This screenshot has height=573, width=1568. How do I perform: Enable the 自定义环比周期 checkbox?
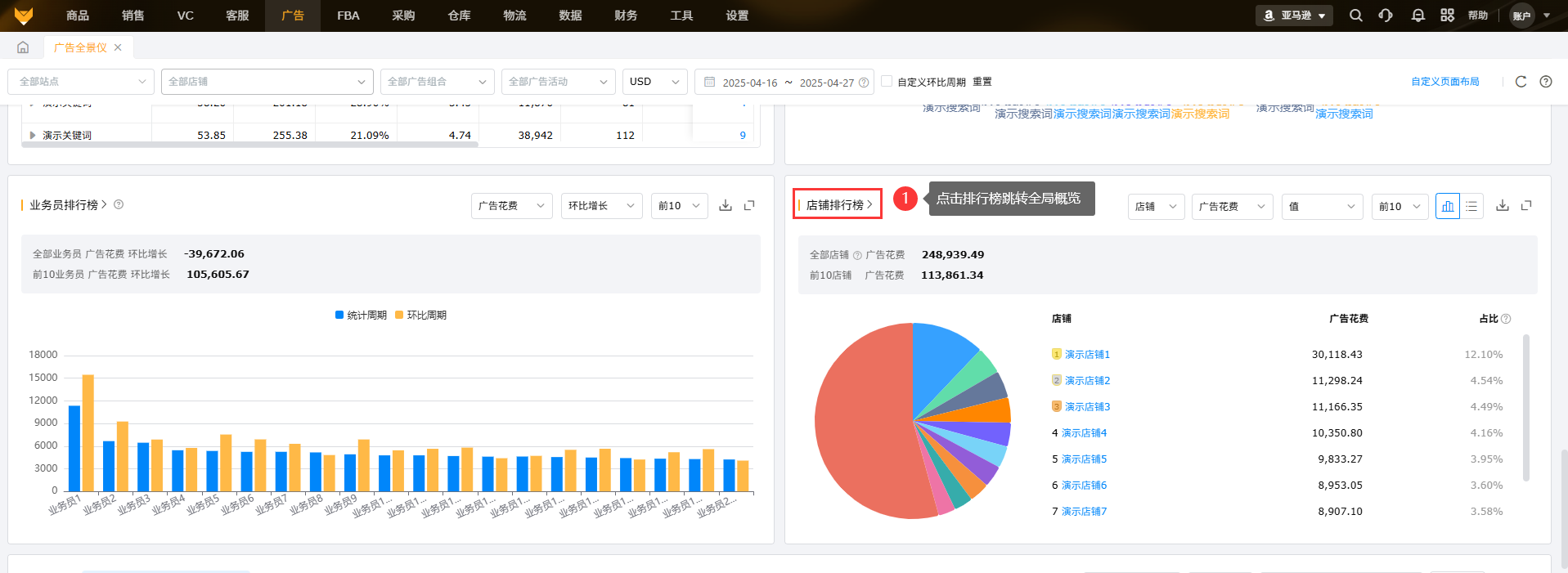(887, 81)
